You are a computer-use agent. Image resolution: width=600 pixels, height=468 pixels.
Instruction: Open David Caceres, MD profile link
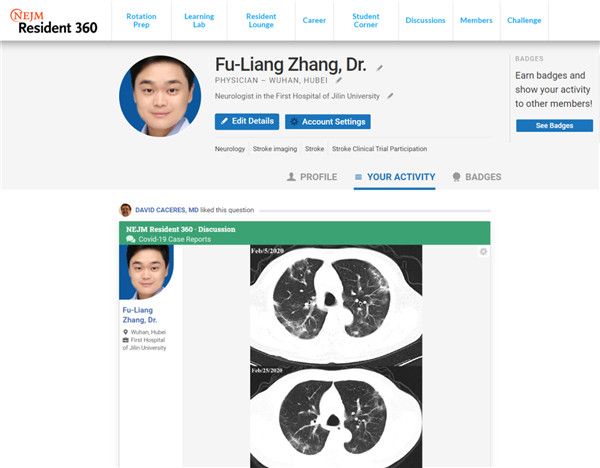point(167,210)
